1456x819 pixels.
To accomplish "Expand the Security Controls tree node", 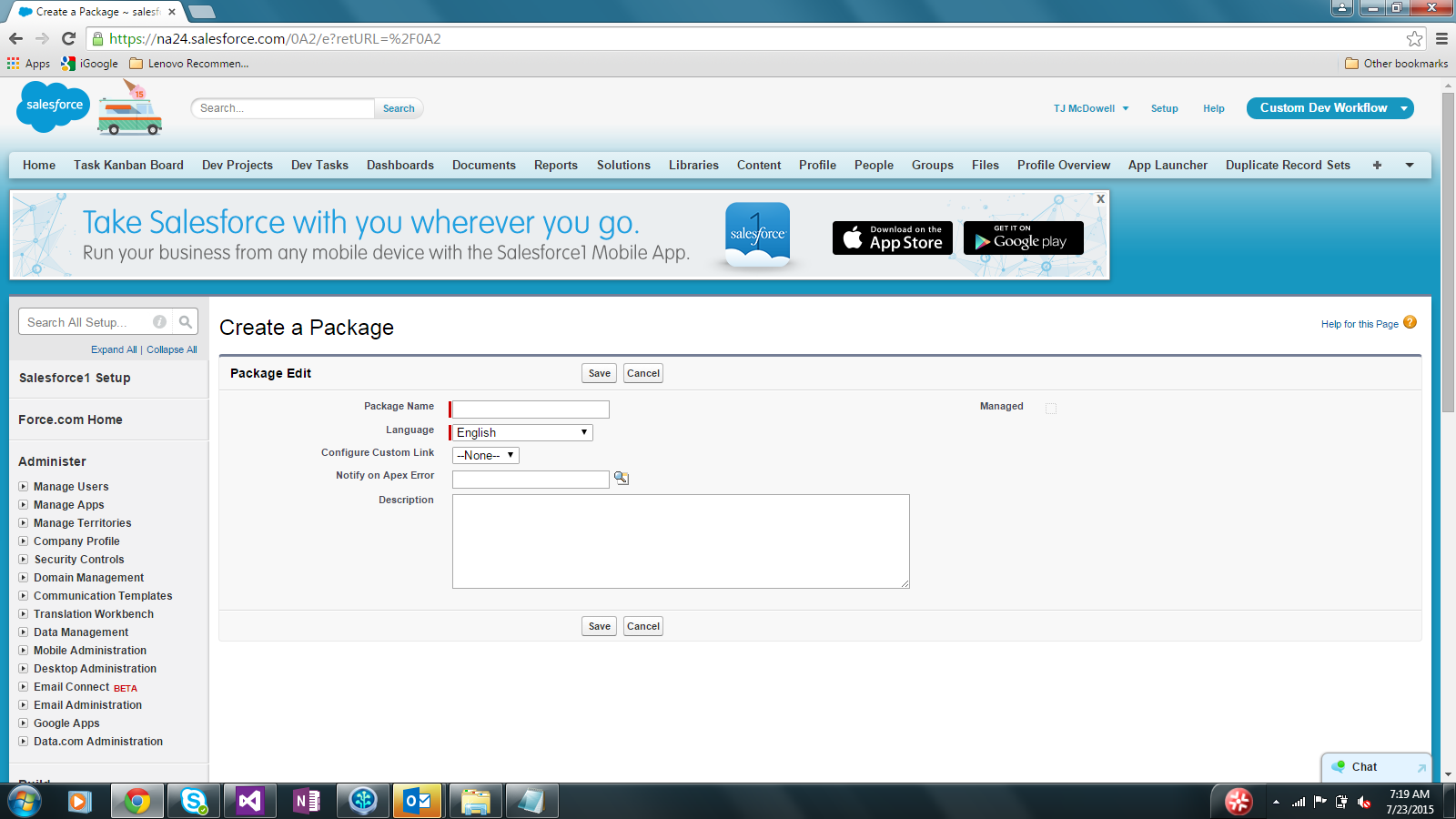I will pos(24,560).
